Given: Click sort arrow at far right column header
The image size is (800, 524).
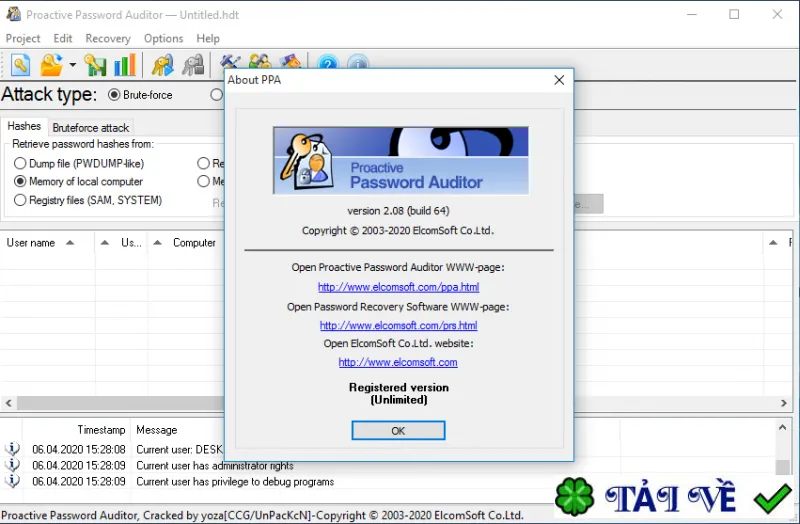Looking at the screenshot, I should click(773, 243).
